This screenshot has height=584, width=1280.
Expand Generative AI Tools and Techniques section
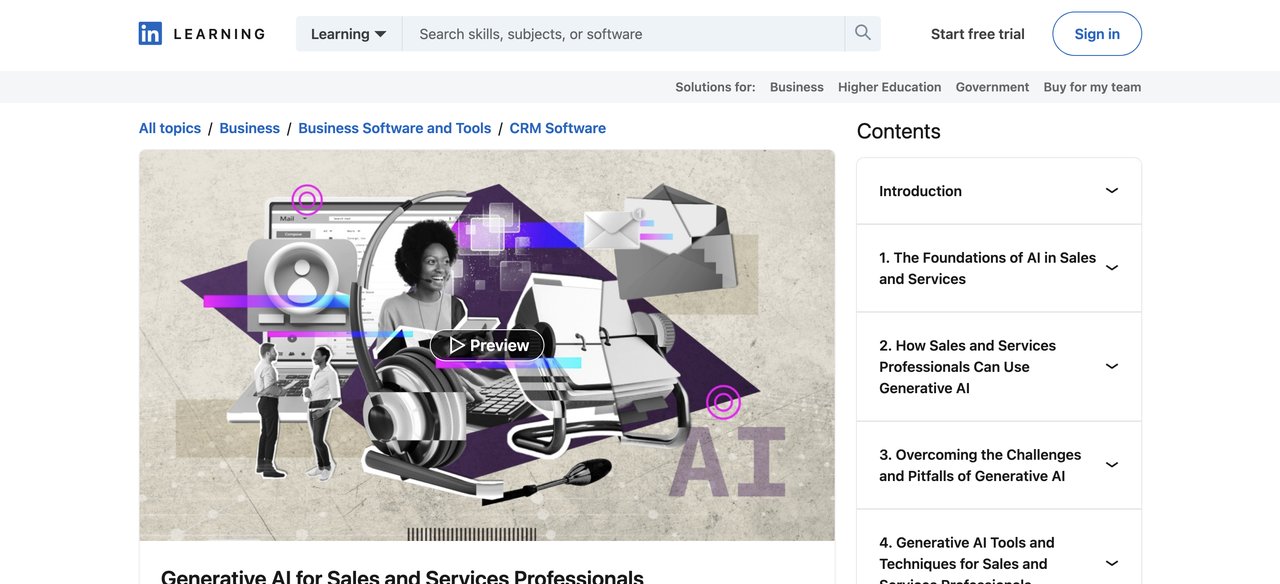(999, 547)
